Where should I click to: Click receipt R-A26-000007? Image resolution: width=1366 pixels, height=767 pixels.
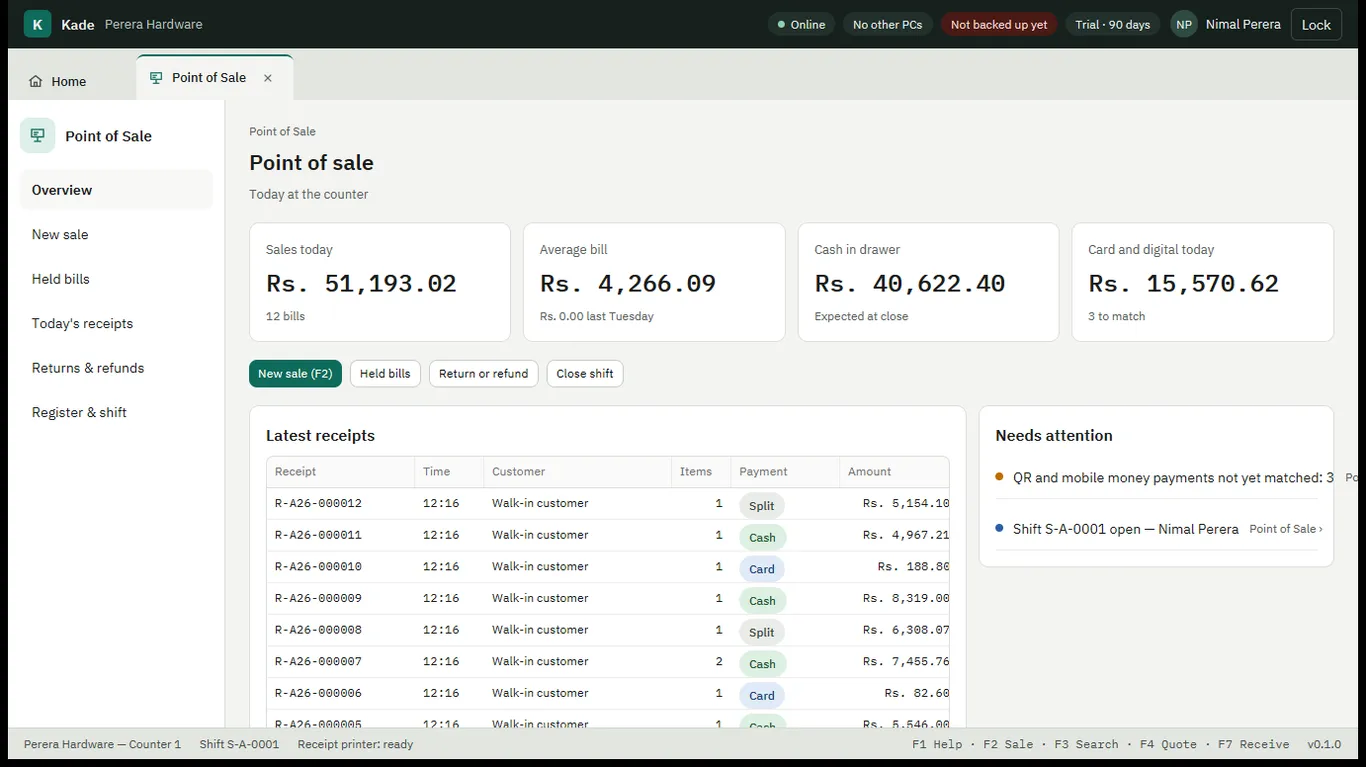(608, 662)
